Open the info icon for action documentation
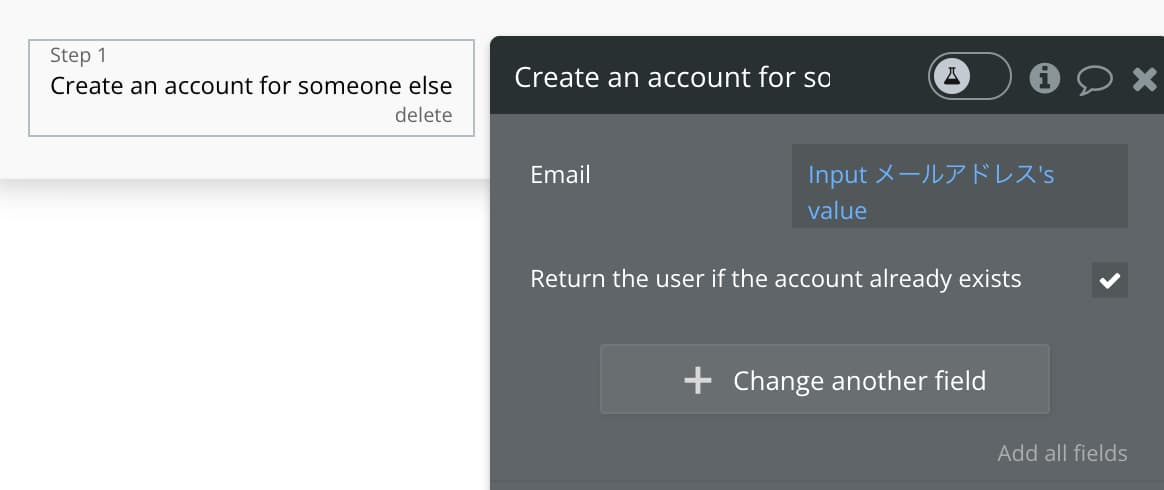This screenshot has height=490, width=1164. click(x=1044, y=77)
